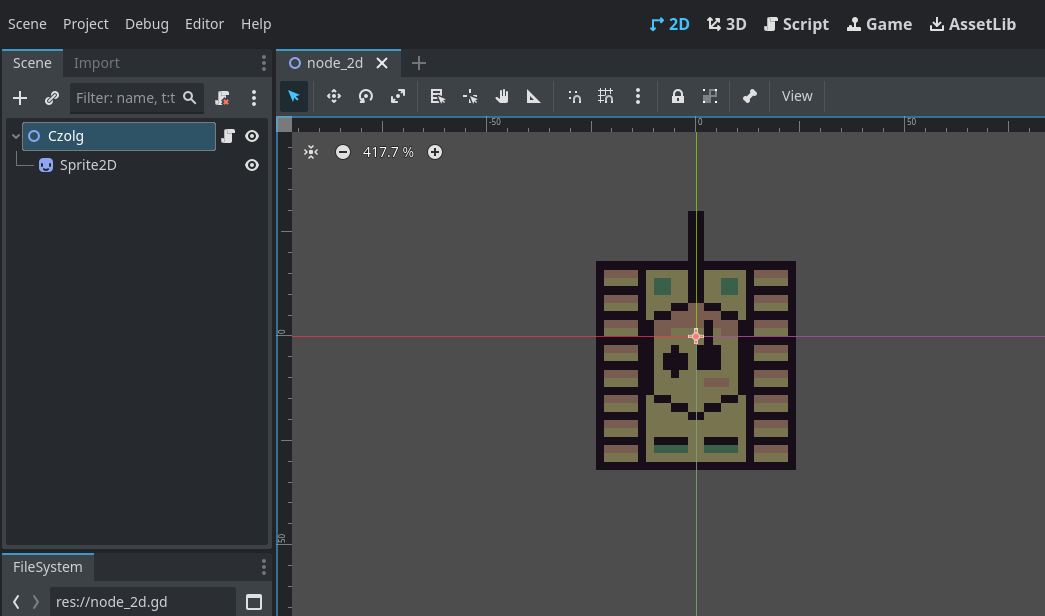Viewport: 1045px width, 616px height.
Task: Open the Project menu
Action: pos(86,24)
